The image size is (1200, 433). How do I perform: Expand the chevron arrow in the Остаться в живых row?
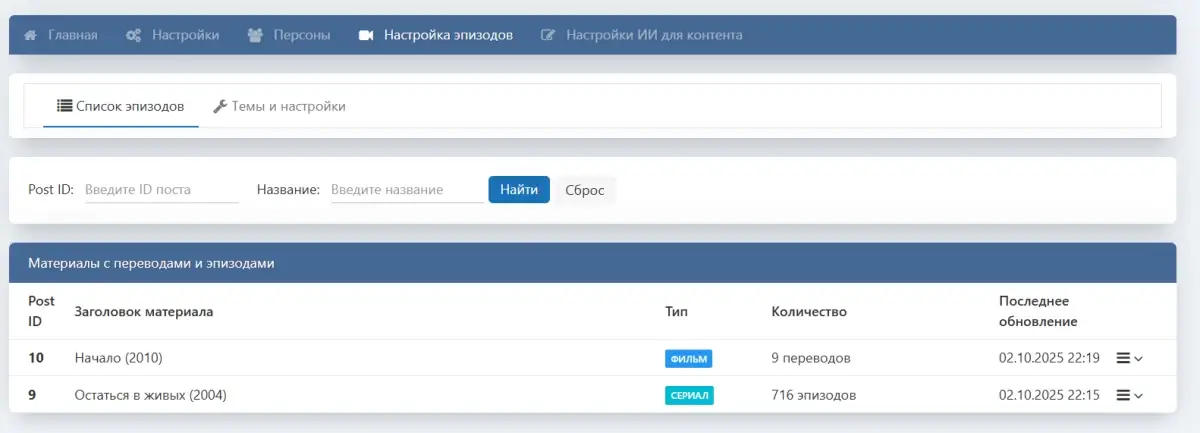(x=1138, y=396)
